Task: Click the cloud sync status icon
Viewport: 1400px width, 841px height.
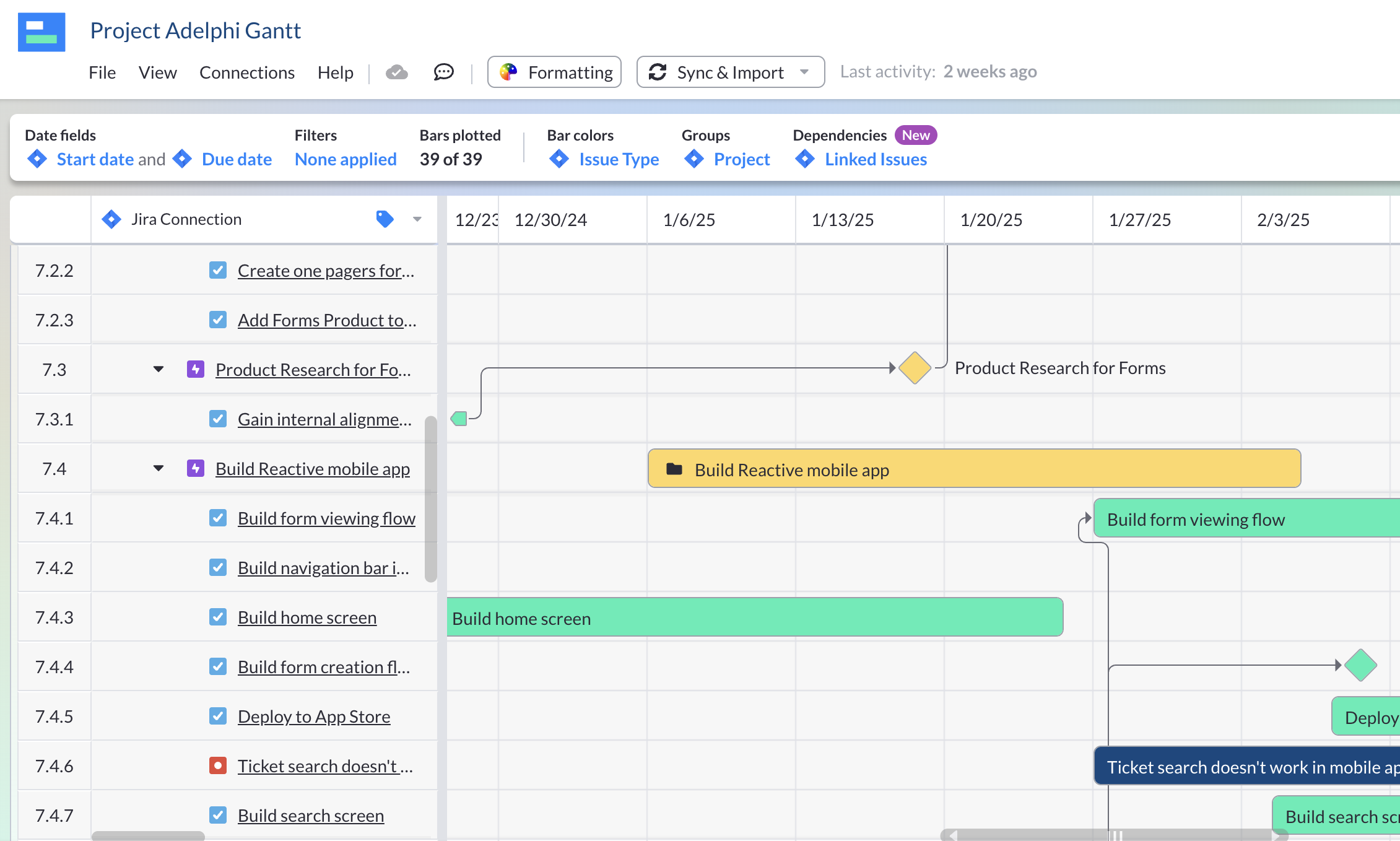Action: (x=396, y=72)
